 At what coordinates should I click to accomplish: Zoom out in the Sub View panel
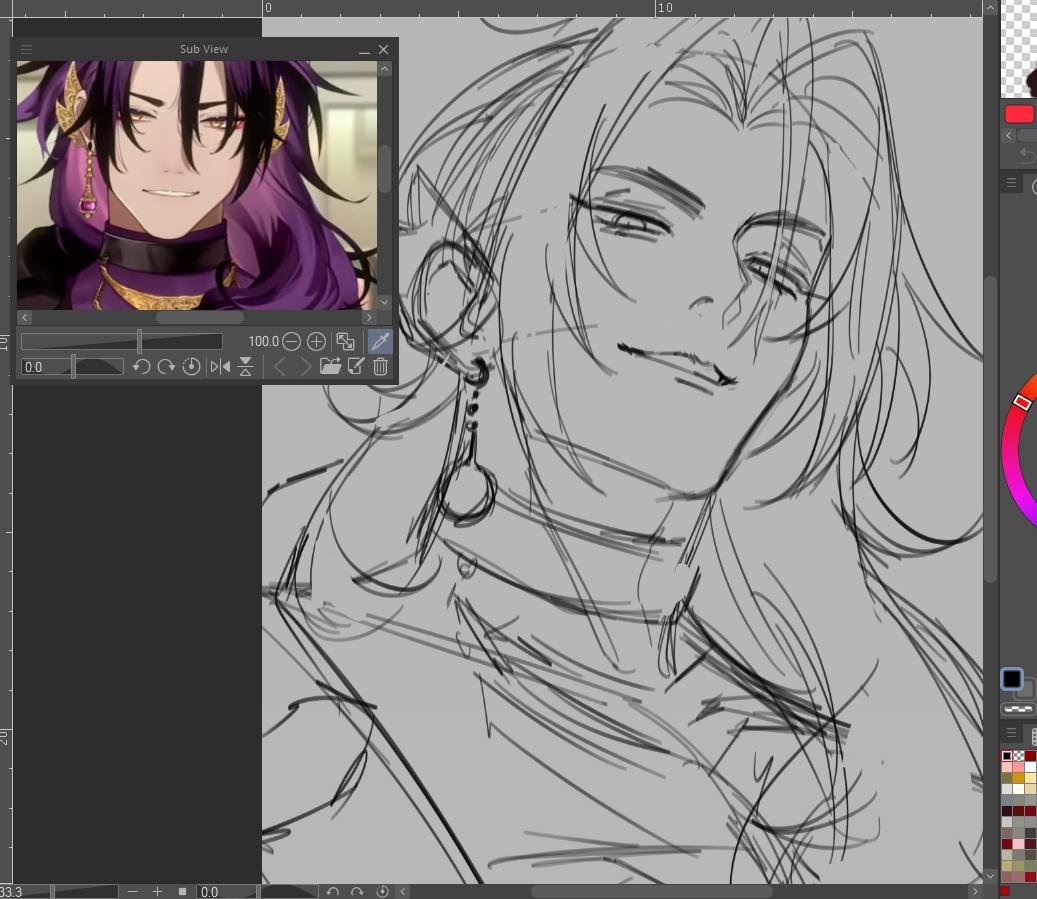tap(291, 341)
